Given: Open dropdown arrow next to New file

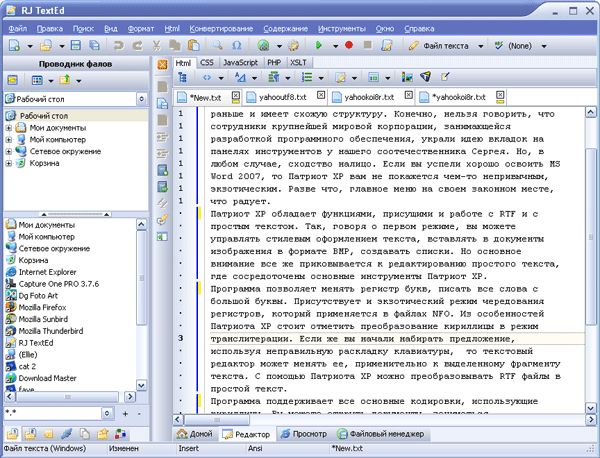Looking at the screenshot, I should click(x=30, y=46).
